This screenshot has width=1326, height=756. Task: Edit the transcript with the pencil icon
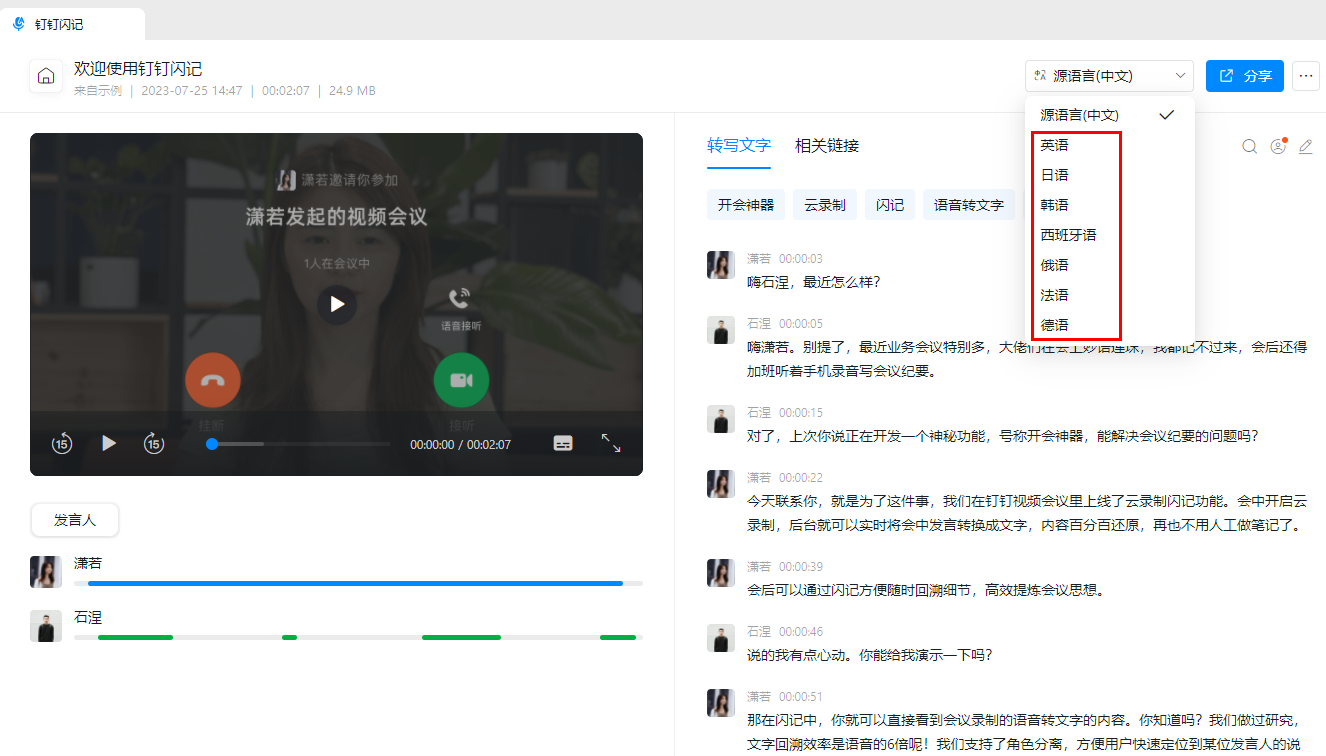1305,146
